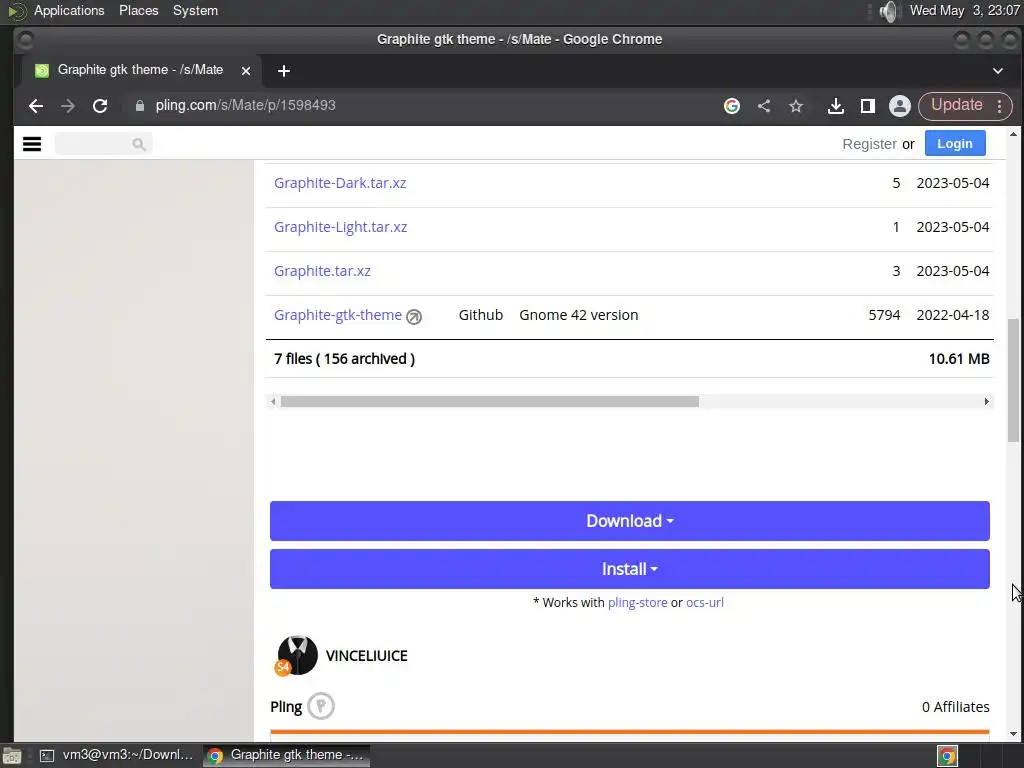Open the Places menu
Screen dimensions: 1024x768
point(138,10)
